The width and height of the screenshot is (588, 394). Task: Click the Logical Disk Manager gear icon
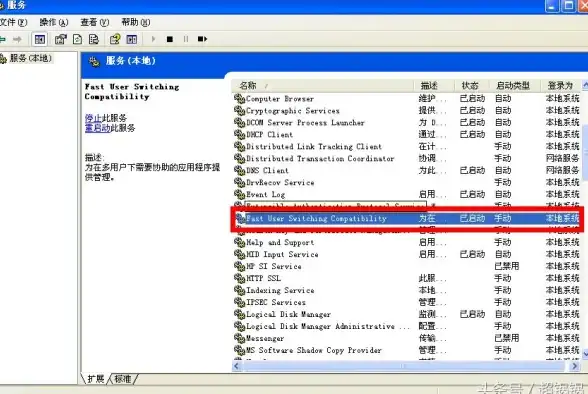239,315
